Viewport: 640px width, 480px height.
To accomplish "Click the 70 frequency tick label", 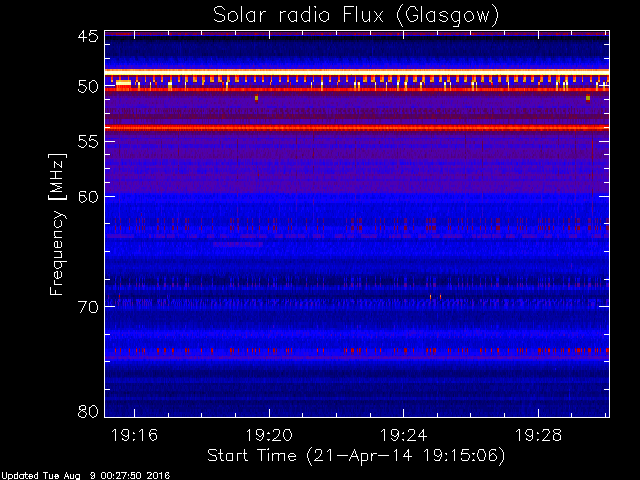I will click(88, 307).
